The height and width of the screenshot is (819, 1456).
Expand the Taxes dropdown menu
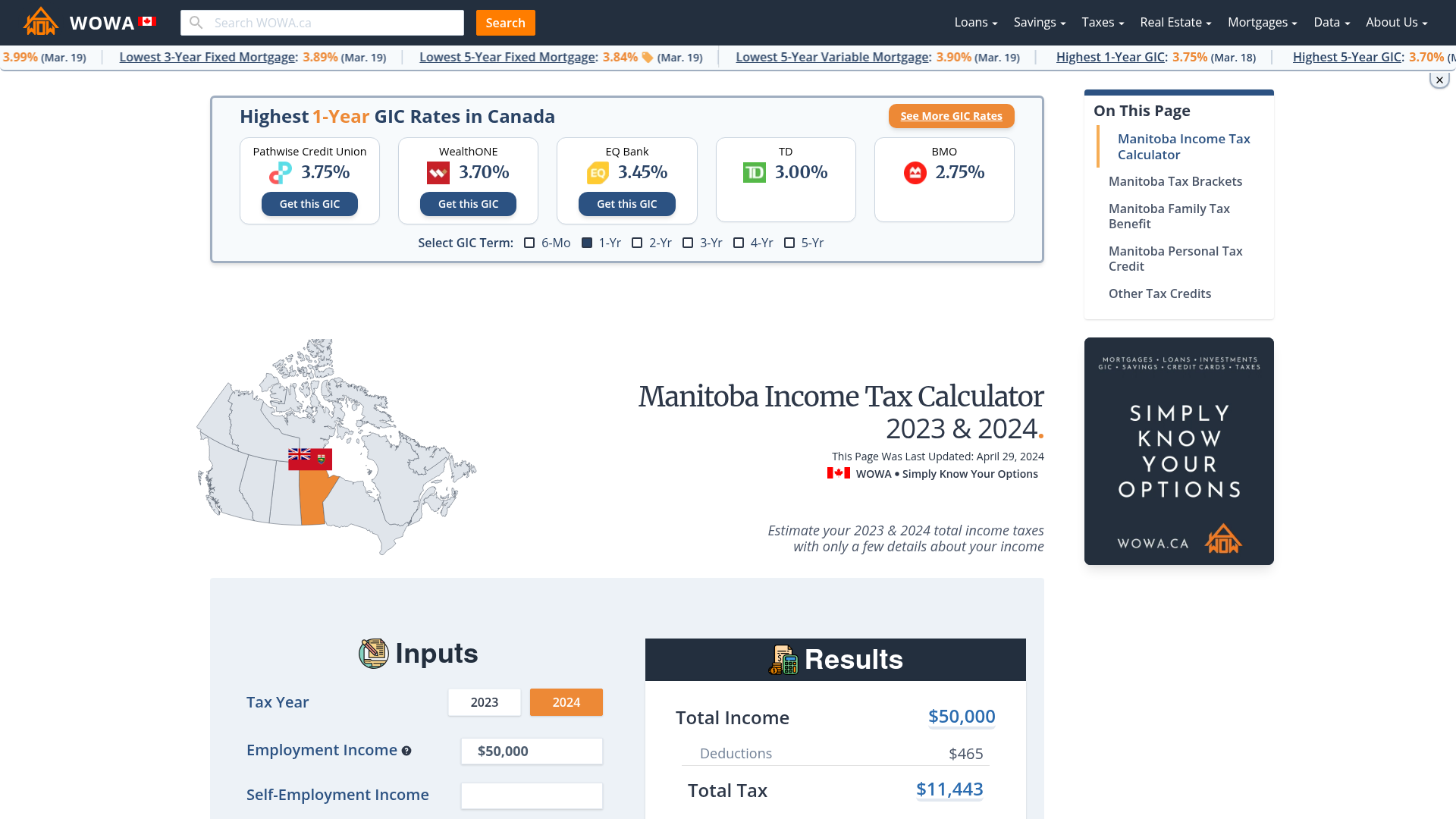pyautogui.click(x=1101, y=22)
